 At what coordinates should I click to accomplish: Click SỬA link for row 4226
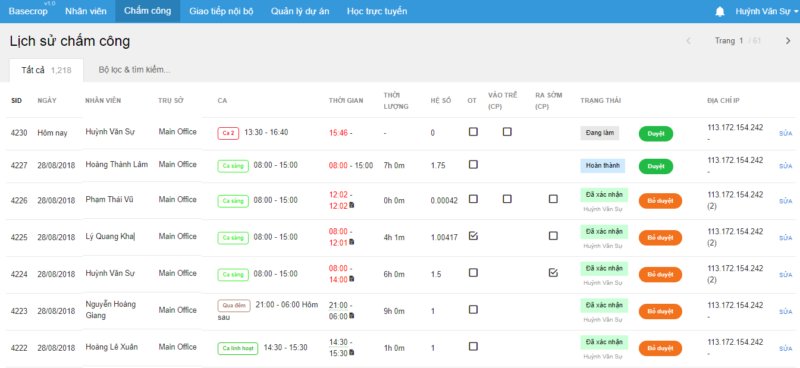point(786,201)
